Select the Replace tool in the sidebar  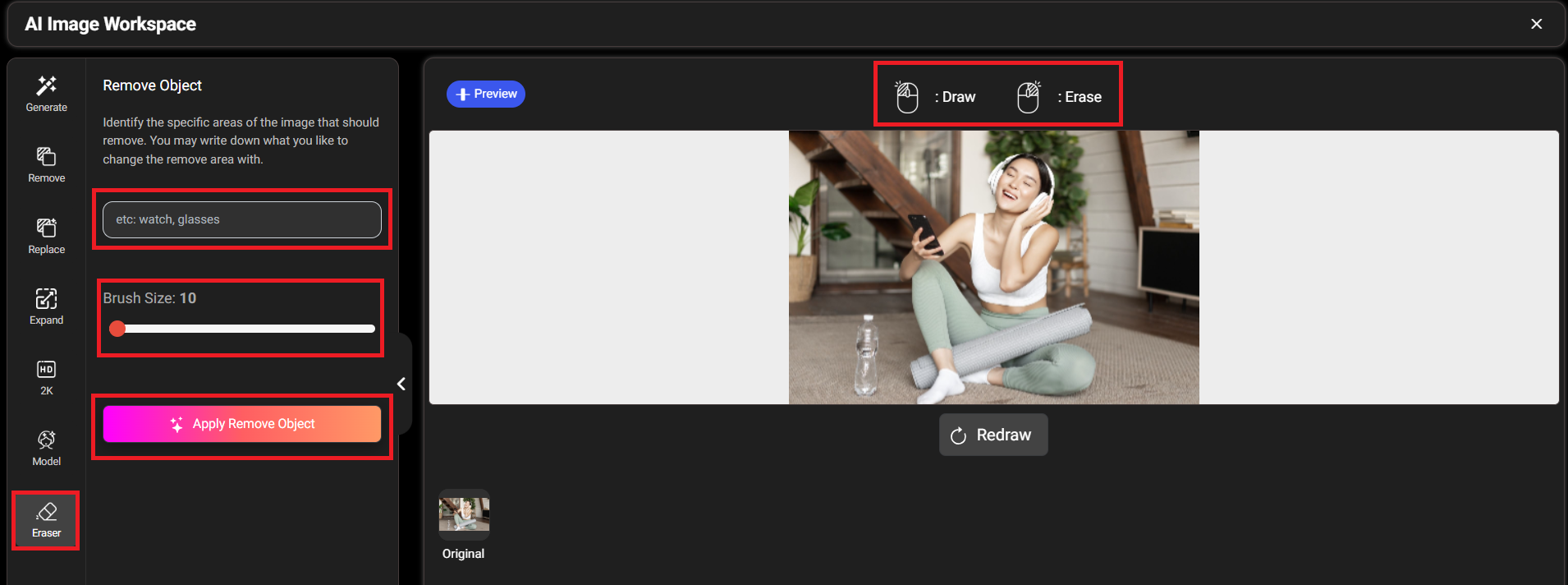[x=46, y=236]
